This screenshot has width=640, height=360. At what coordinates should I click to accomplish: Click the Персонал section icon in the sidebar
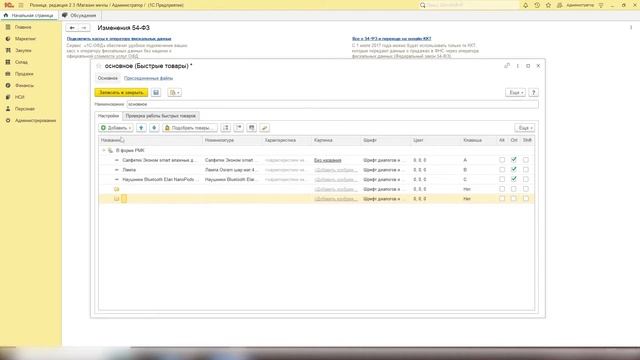tap(8, 109)
